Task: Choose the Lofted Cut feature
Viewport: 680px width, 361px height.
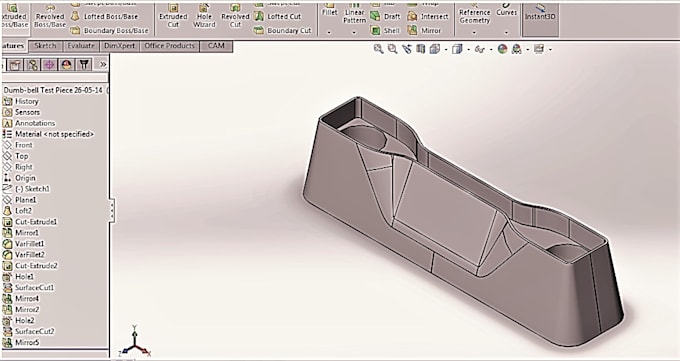Action: 278,16
